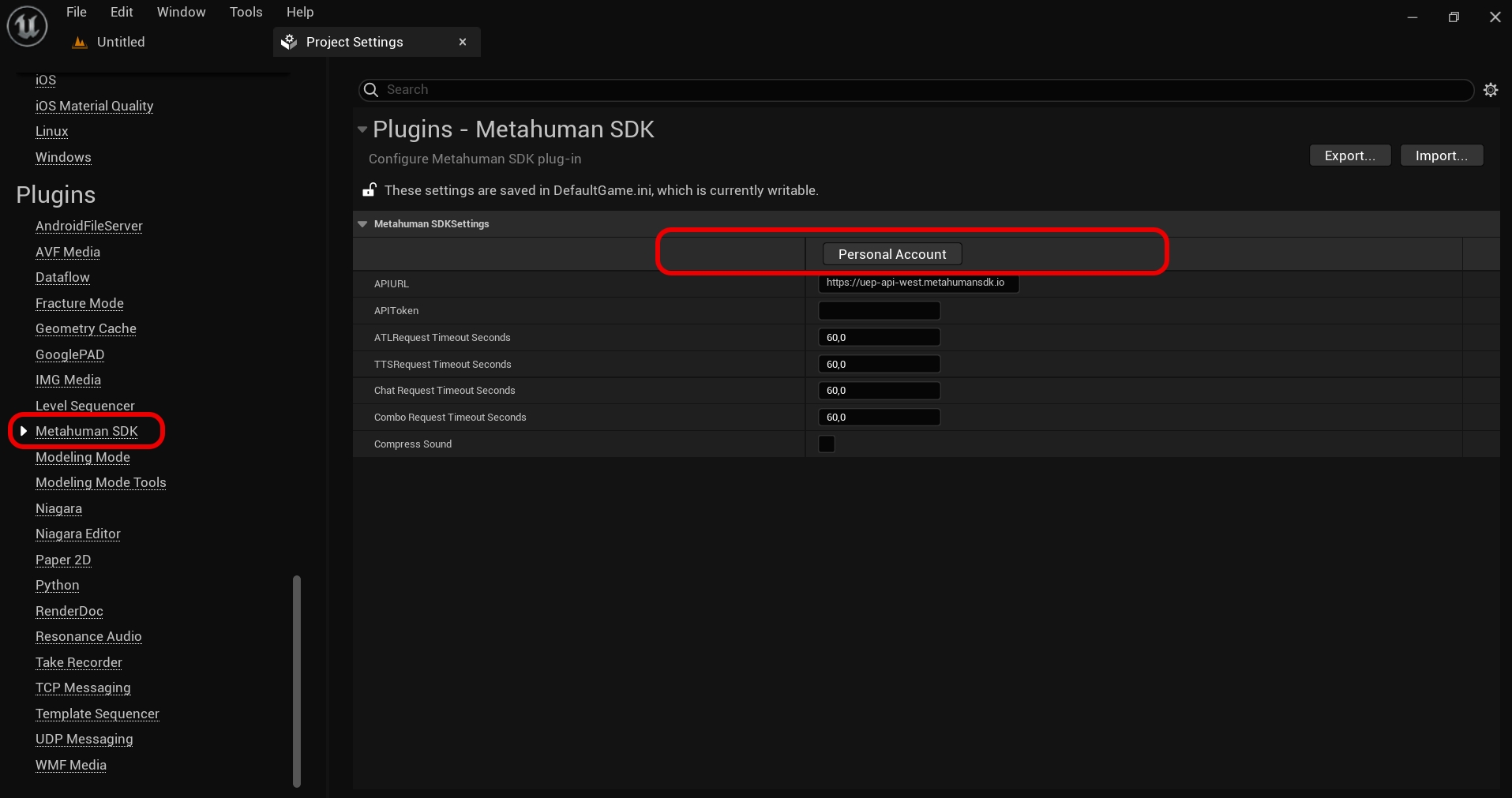This screenshot has height=798, width=1512.
Task: Close the Project Settings tab
Action: 463,42
